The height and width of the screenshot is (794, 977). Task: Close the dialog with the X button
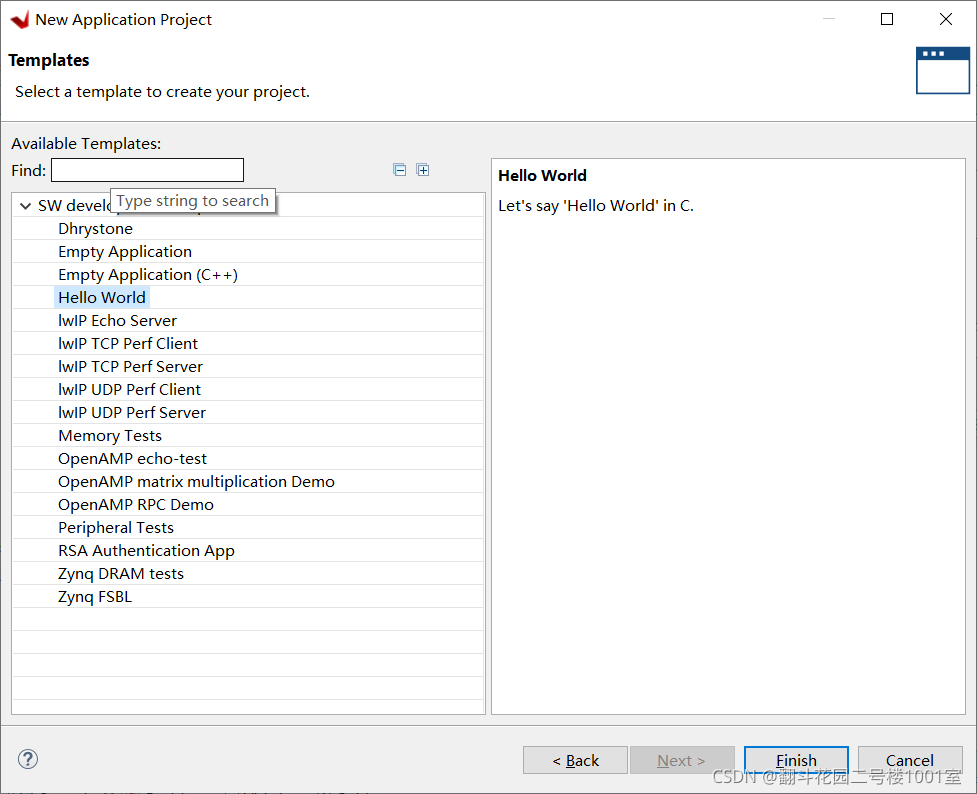click(946, 19)
